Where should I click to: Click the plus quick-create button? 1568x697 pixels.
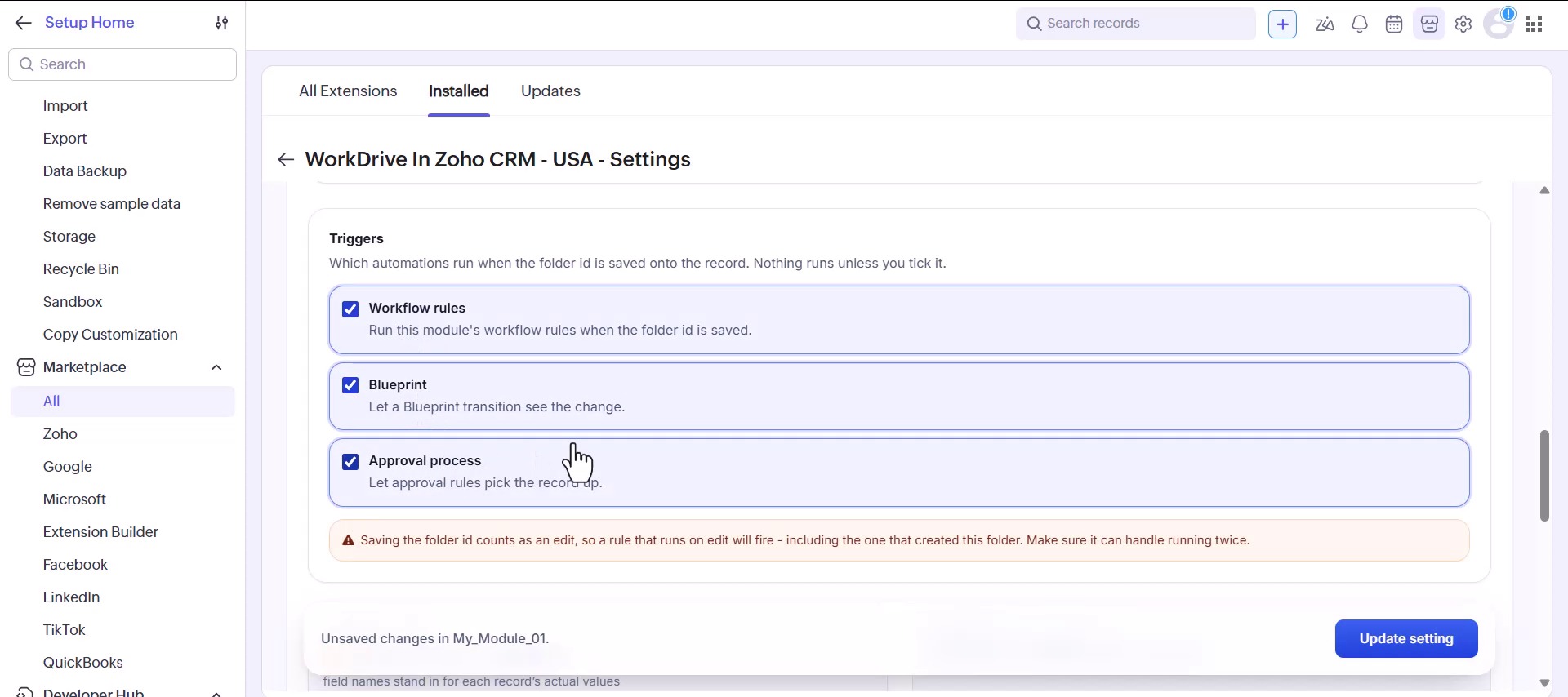1282,24
